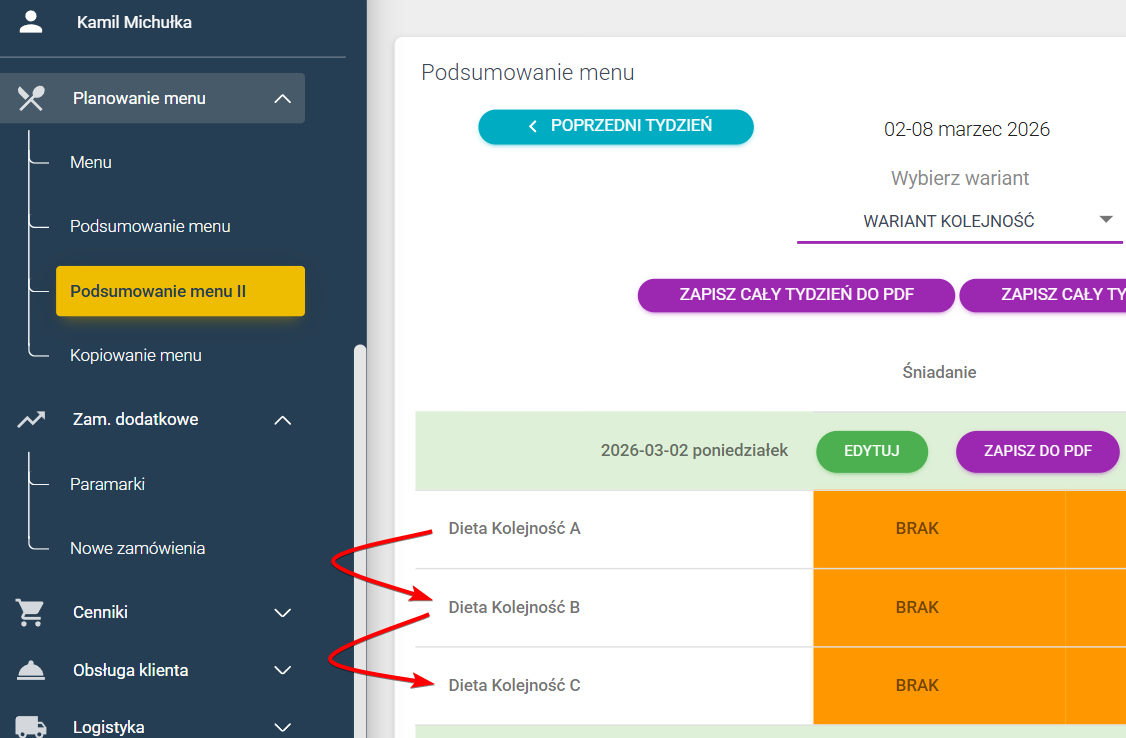Viewport: 1126px width, 738px height.
Task: Open Podsumowanie menu in the sidebar
Action: click(150, 226)
